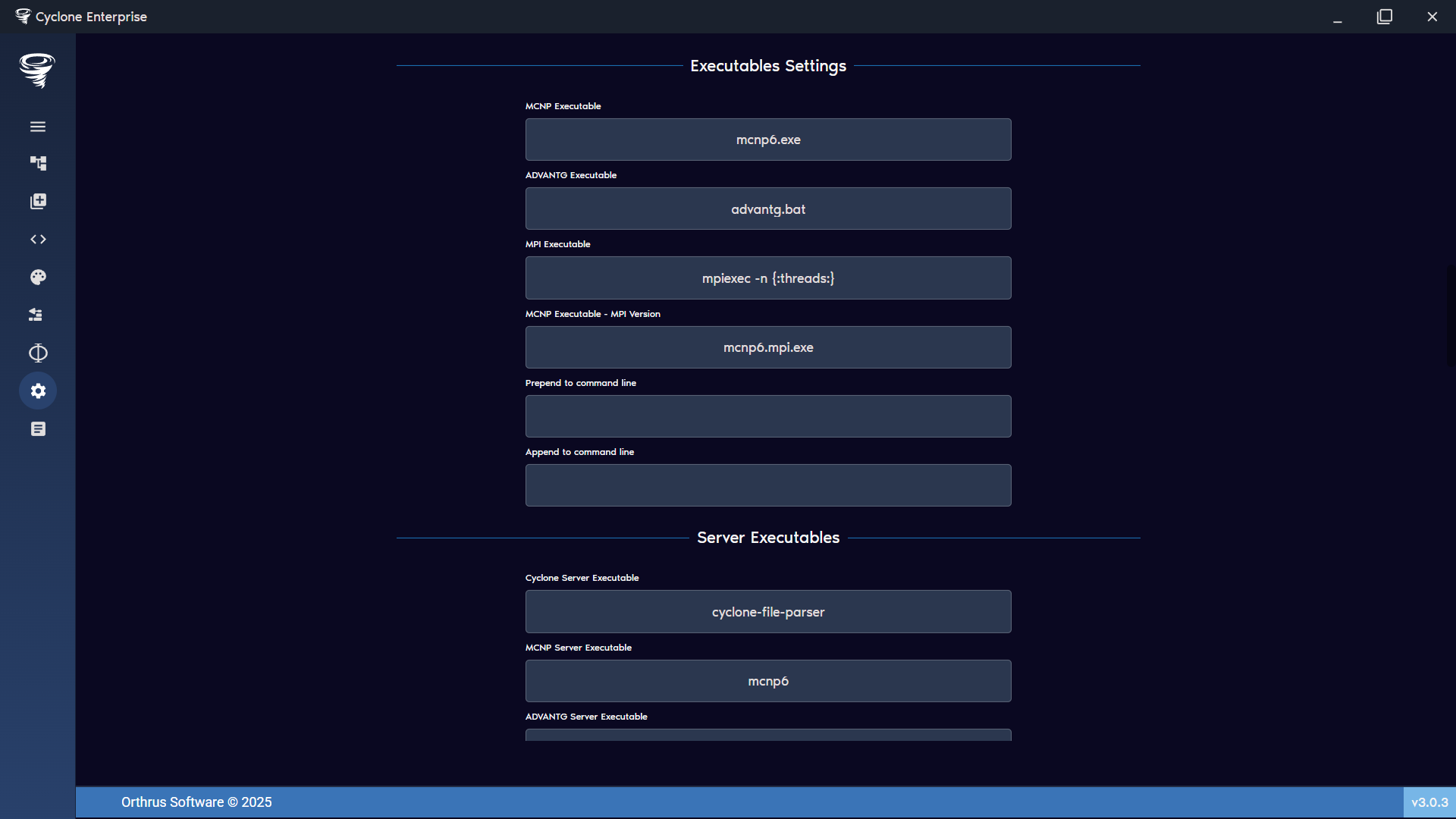Select the MCNP Server Executable field

(x=767, y=680)
